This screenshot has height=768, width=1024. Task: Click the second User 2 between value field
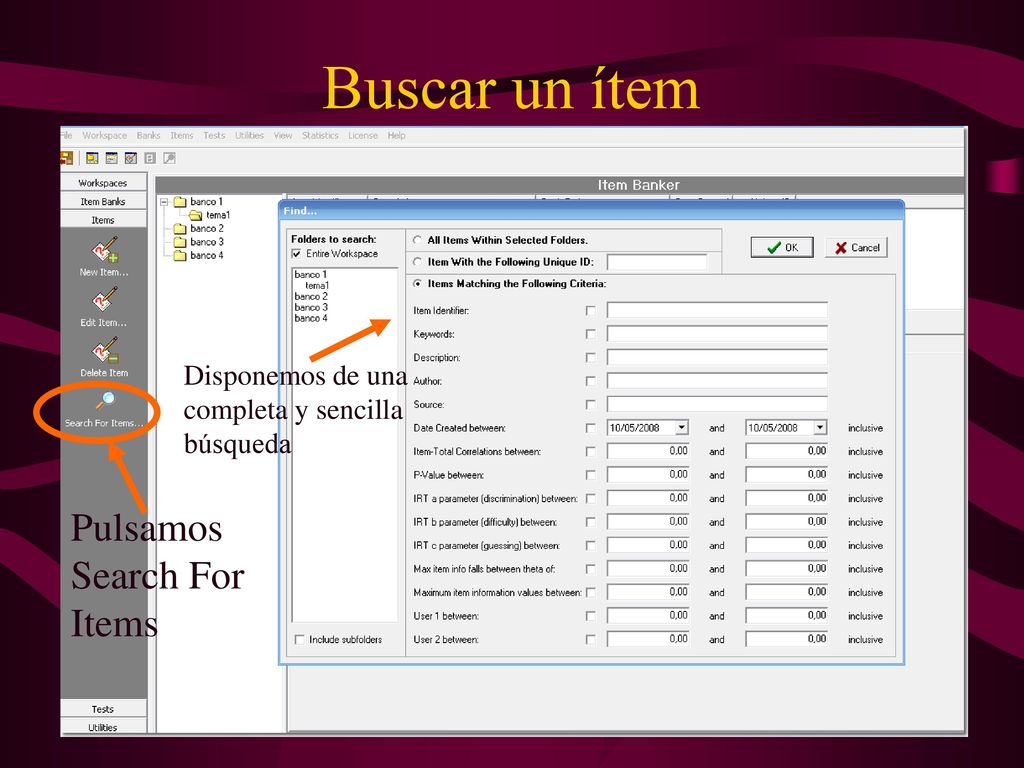pyautogui.click(x=786, y=639)
